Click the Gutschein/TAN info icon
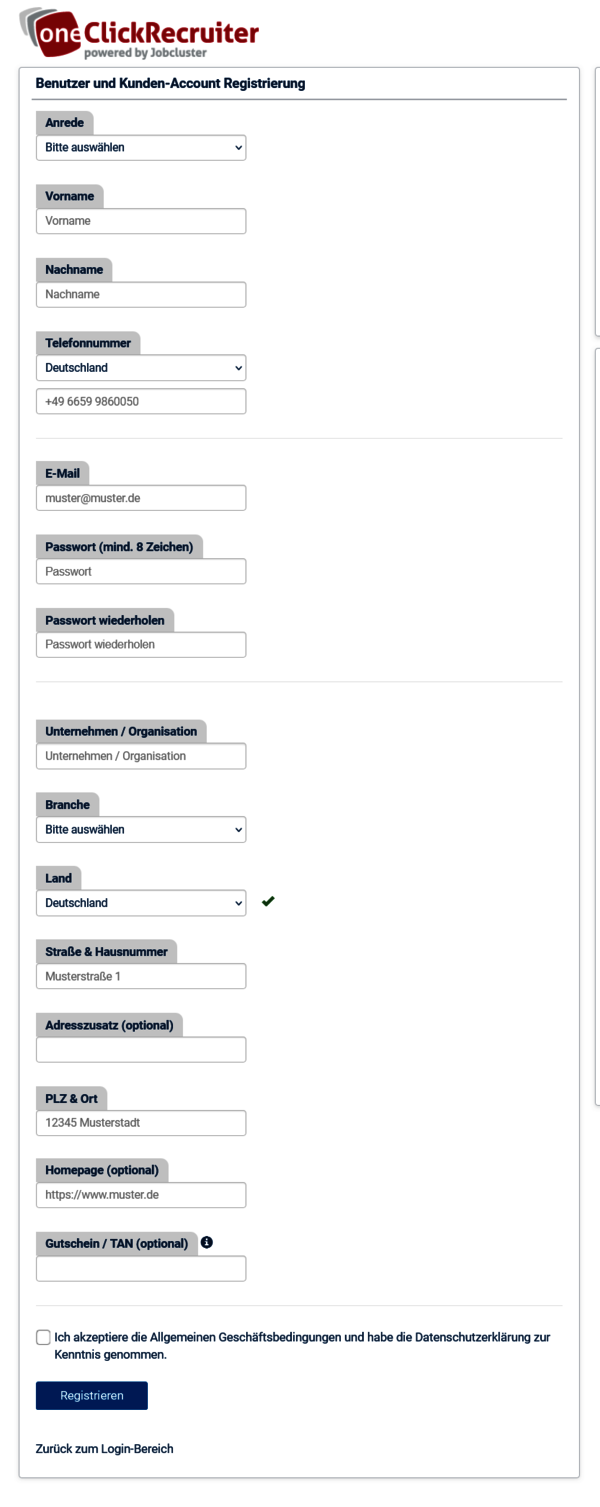This screenshot has width=600, height=1507. (x=207, y=1242)
